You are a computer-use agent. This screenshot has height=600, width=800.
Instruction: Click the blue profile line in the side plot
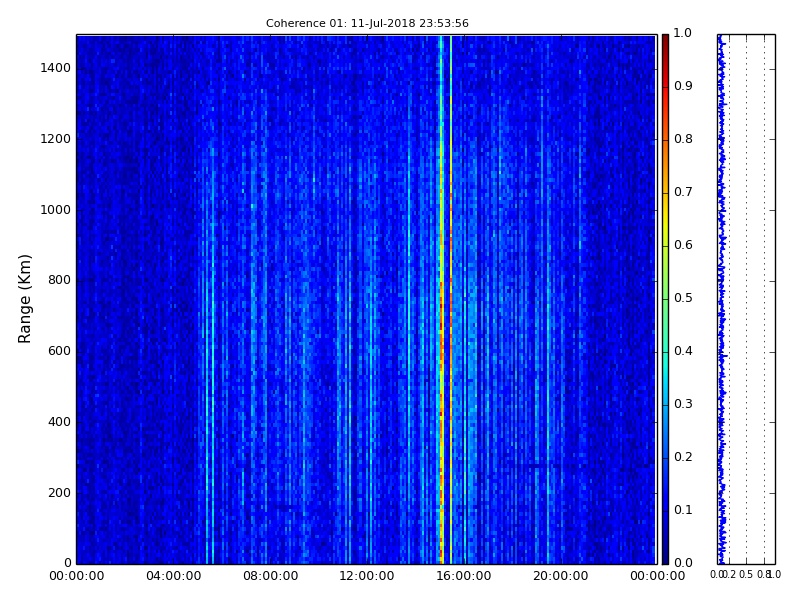point(721,299)
